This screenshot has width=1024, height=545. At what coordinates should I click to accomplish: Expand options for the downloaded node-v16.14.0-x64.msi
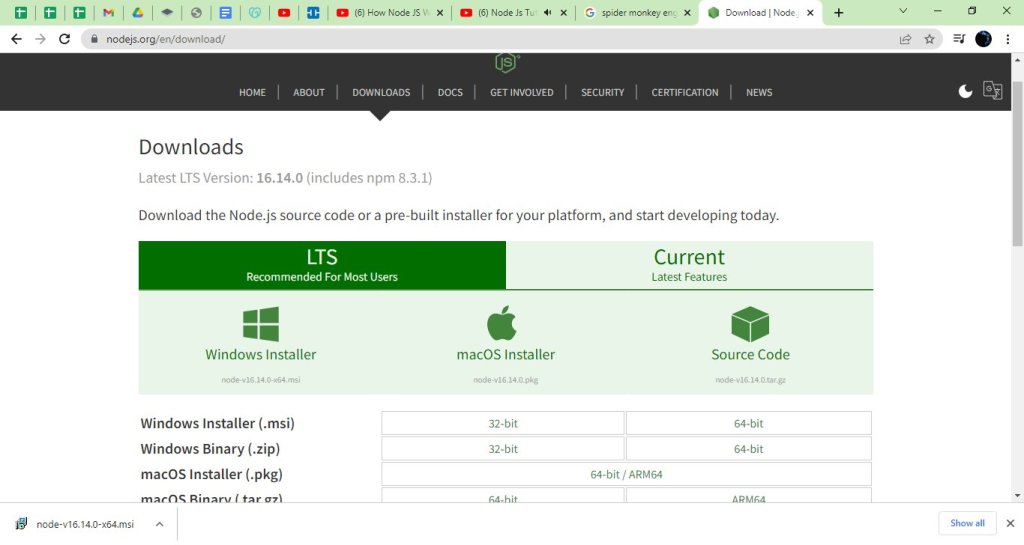[158, 523]
